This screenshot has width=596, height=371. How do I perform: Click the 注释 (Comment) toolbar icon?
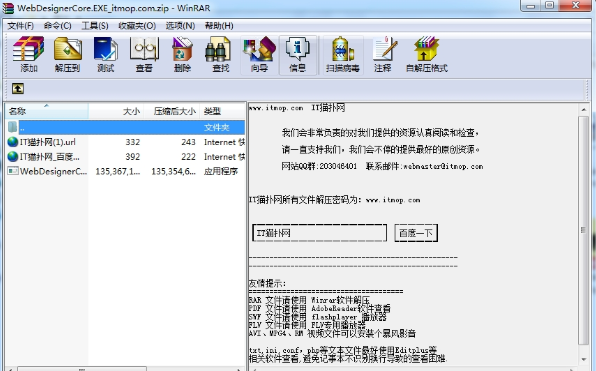point(385,49)
